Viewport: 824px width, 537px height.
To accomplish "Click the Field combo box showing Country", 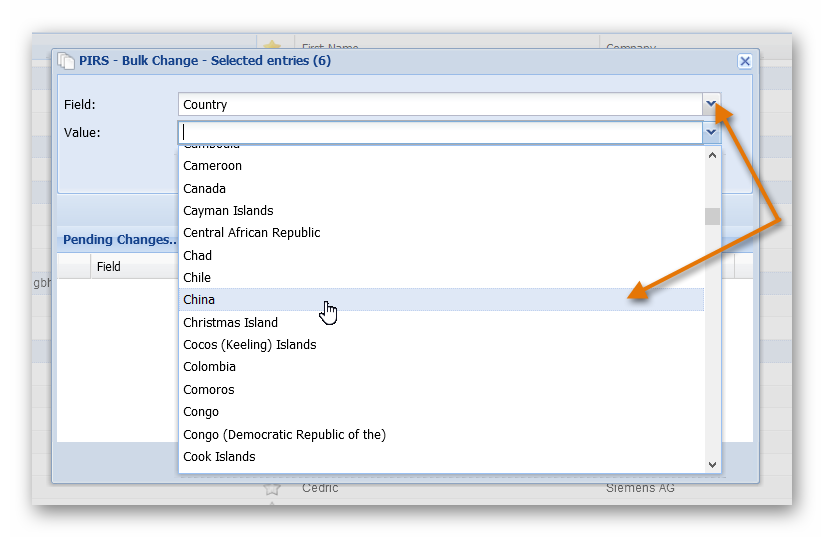I will coord(440,104).
